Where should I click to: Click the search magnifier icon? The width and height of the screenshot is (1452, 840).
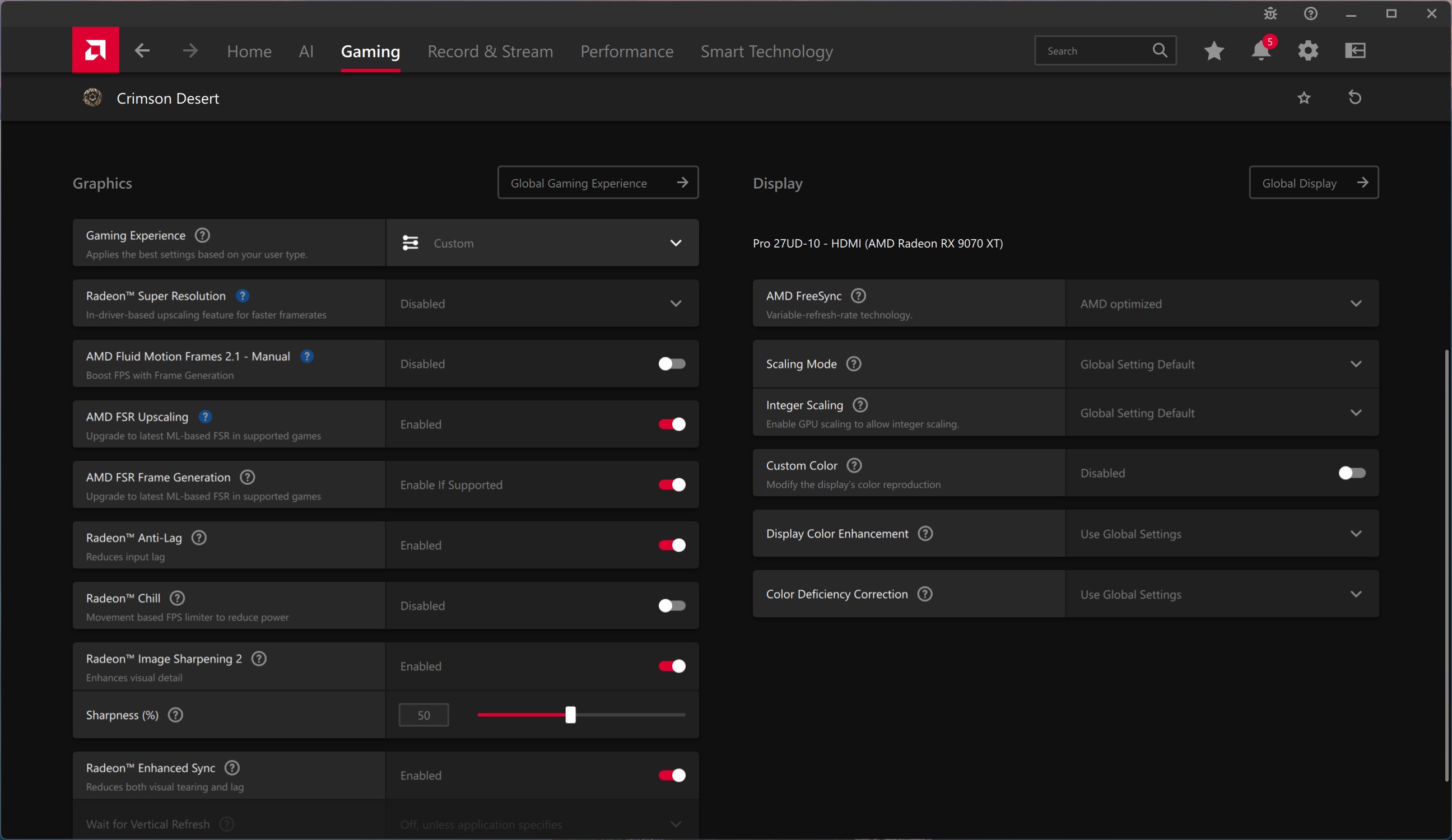[1160, 51]
